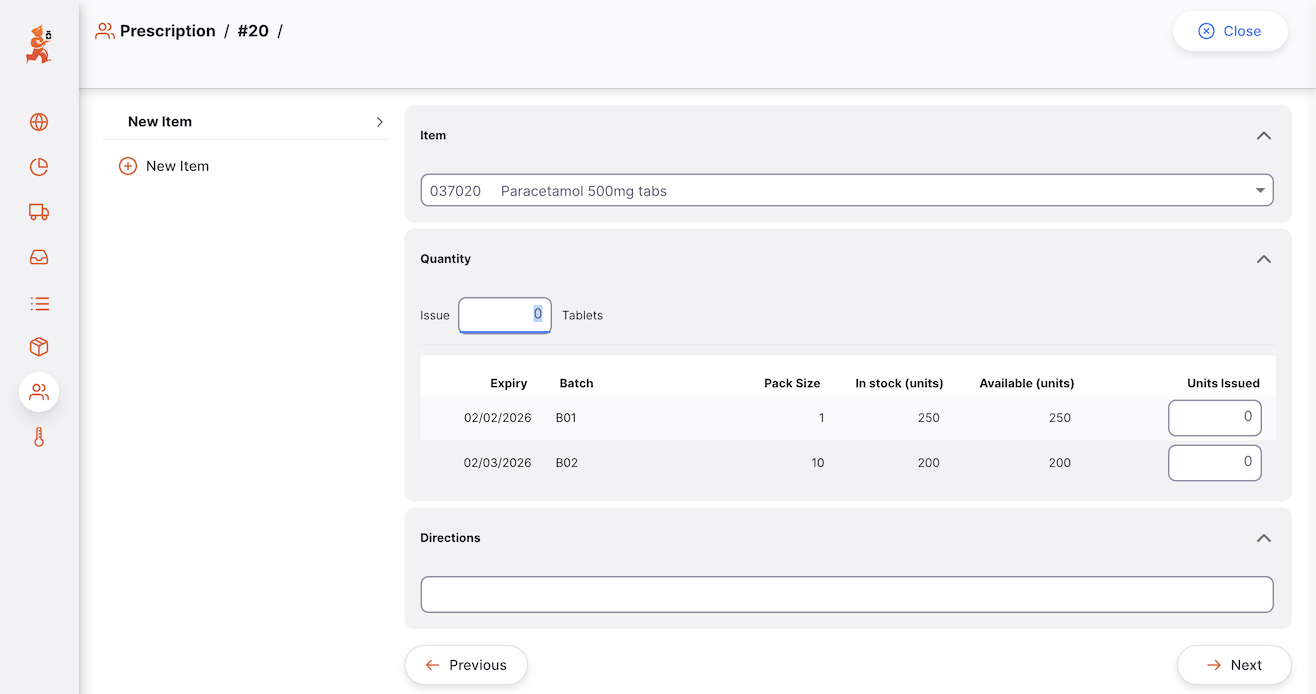Open the inbox tray sidebar icon

pyautogui.click(x=39, y=257)
